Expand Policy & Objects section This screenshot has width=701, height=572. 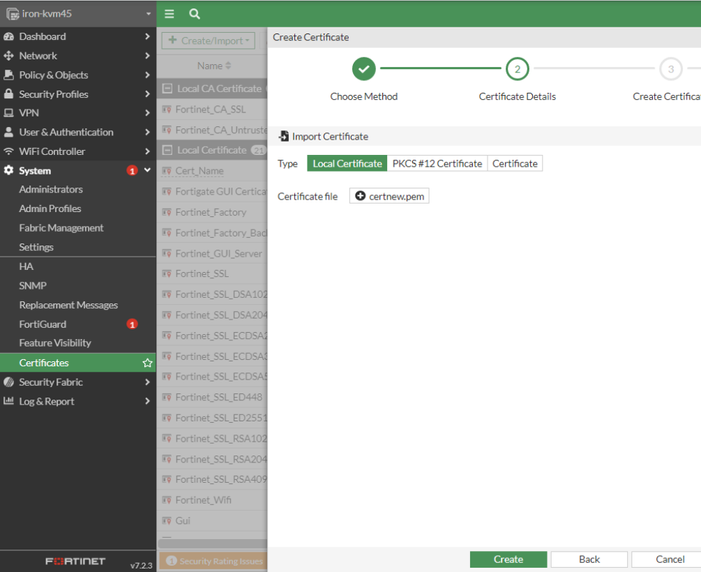click(78, 75)
